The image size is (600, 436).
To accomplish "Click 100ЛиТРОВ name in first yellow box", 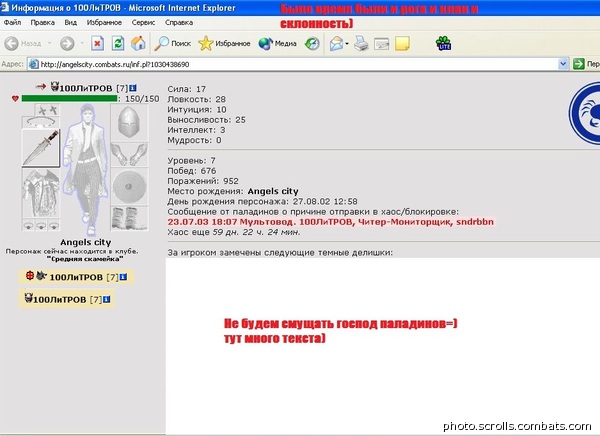I will [76, 277].
